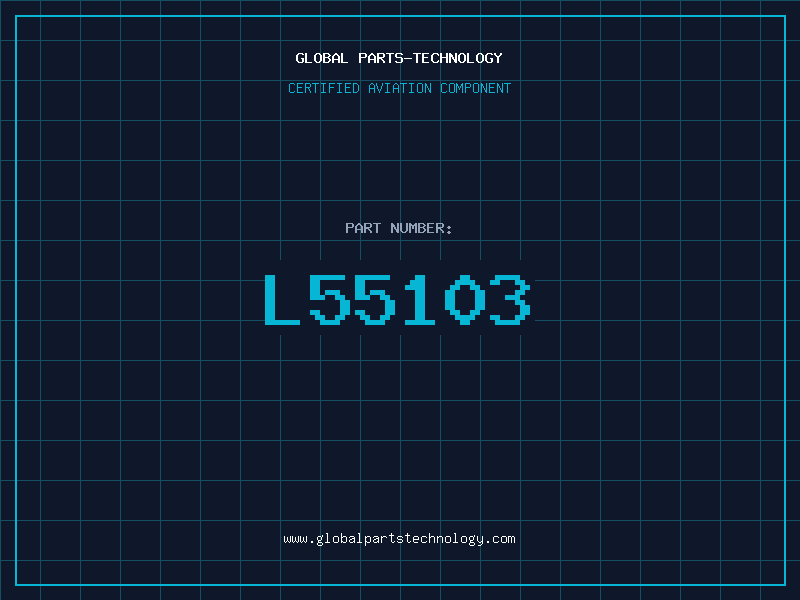800x600 pixels.
Task: Click the 'PART NUMBER:' label
Action: point(398,228)
